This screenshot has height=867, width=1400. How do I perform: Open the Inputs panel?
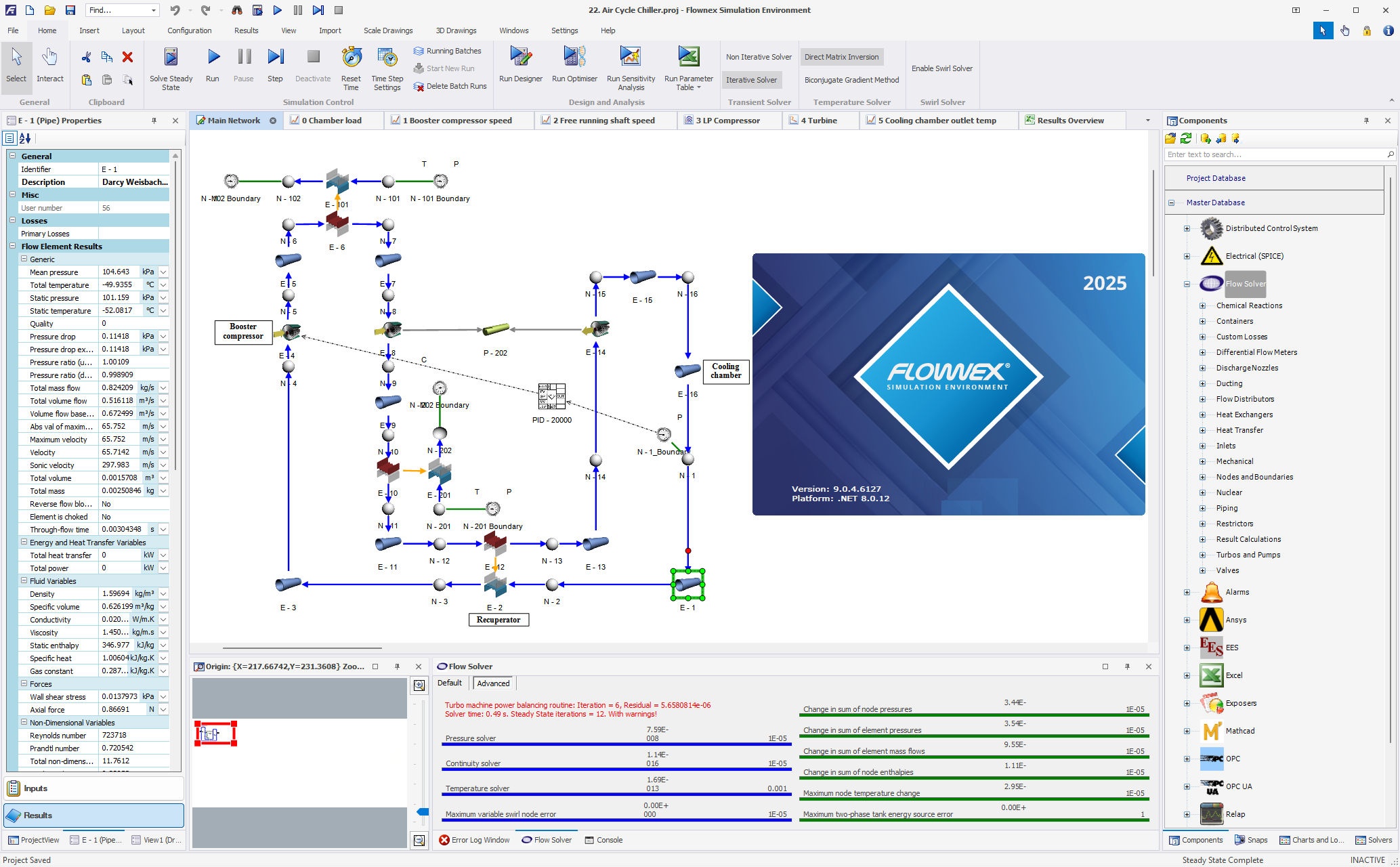click(x=35, y=788)
